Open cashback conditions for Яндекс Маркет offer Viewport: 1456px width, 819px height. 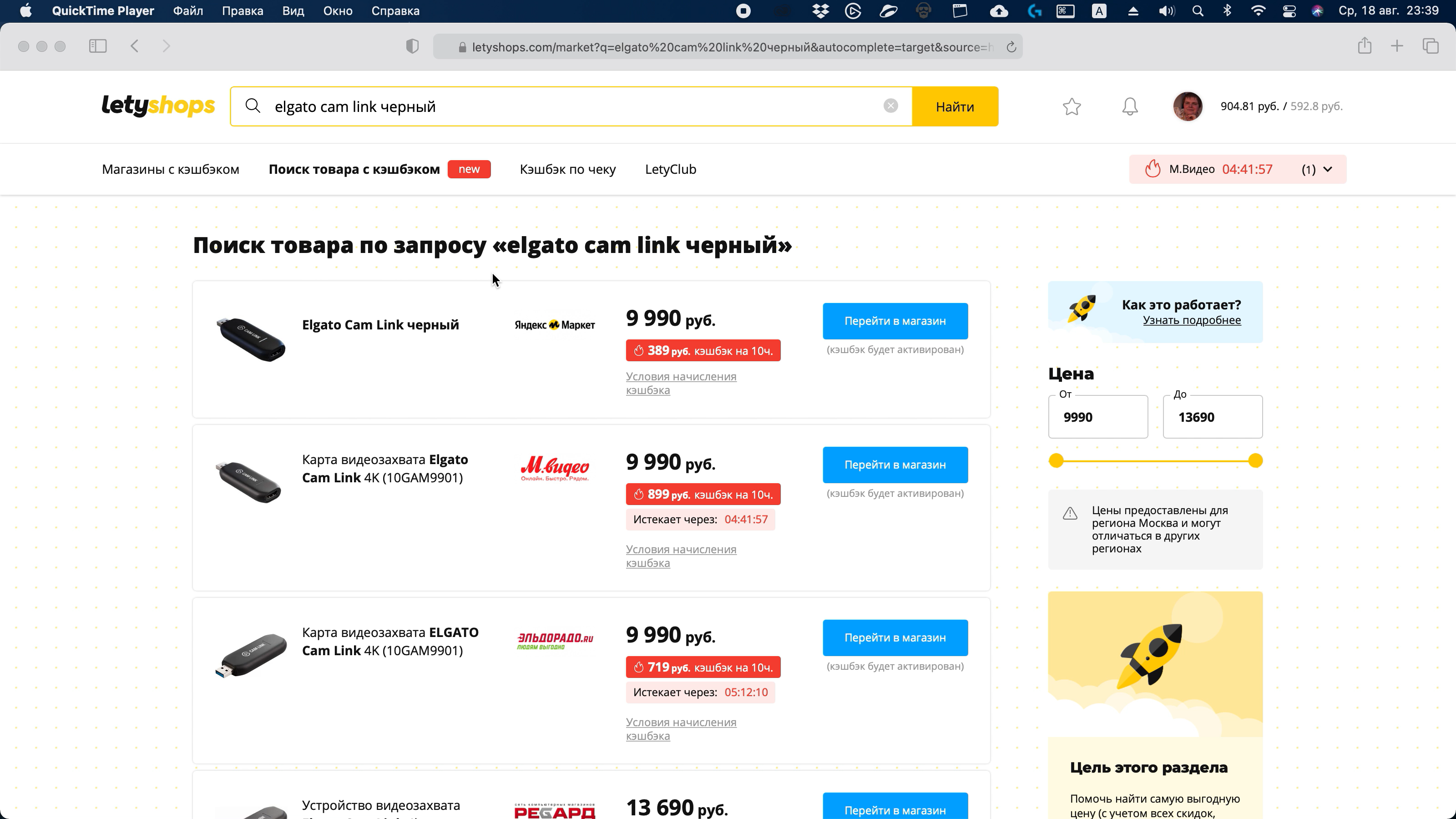(681, 383)
